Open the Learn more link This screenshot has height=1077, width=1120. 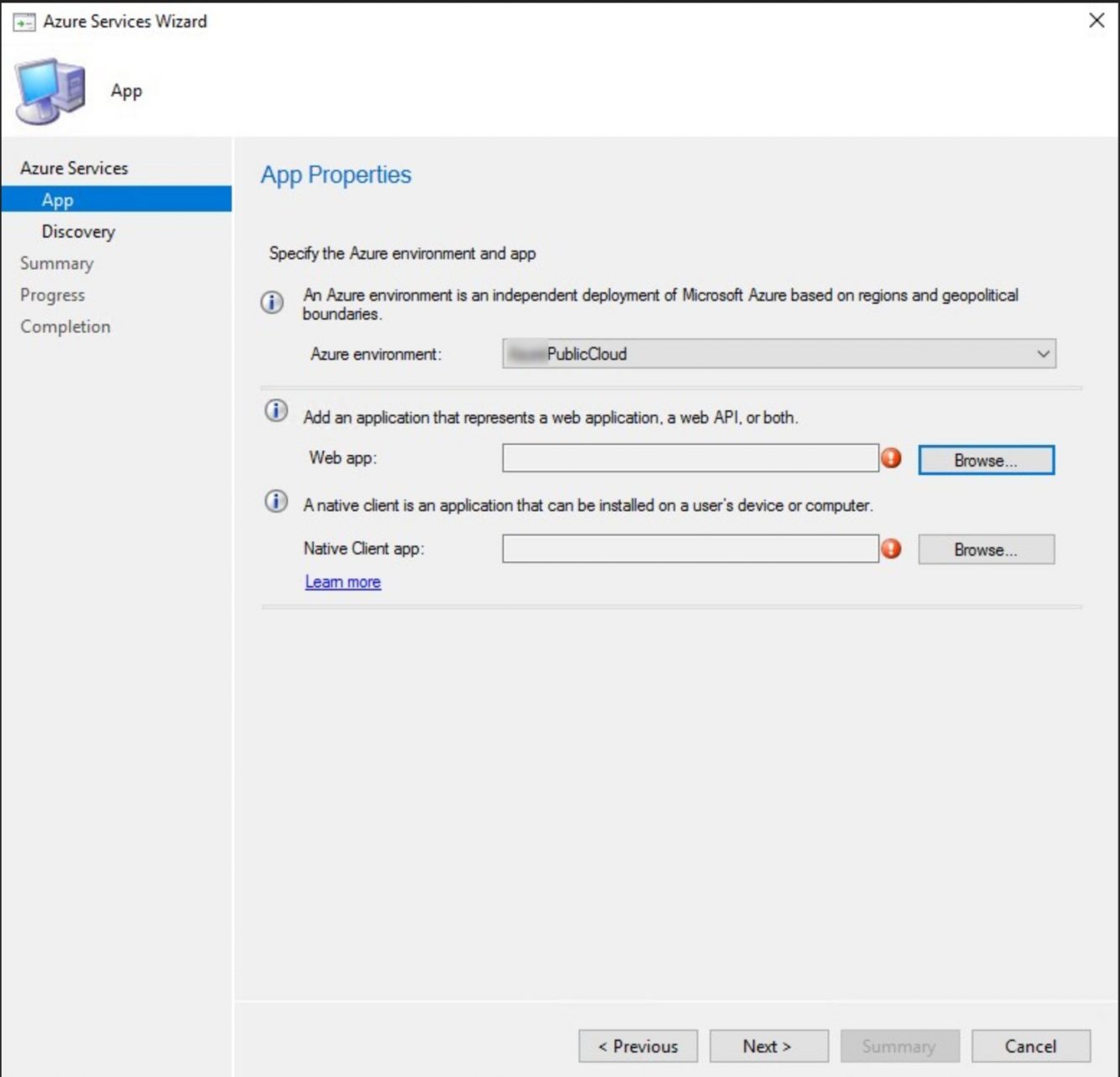click(343, 581)
